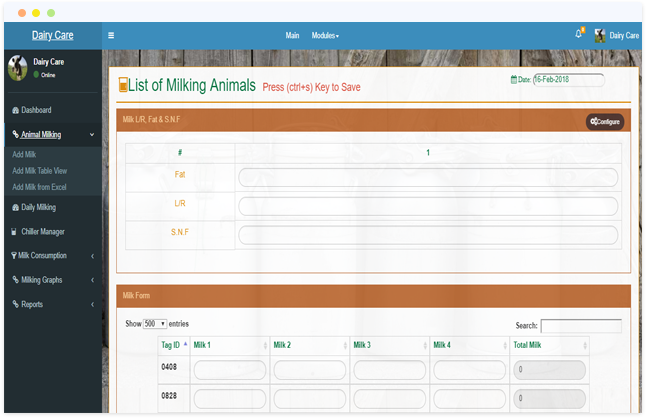Go to Dashboard page
Viewport: 646px width, 418px height.
[x=36, y=110]
